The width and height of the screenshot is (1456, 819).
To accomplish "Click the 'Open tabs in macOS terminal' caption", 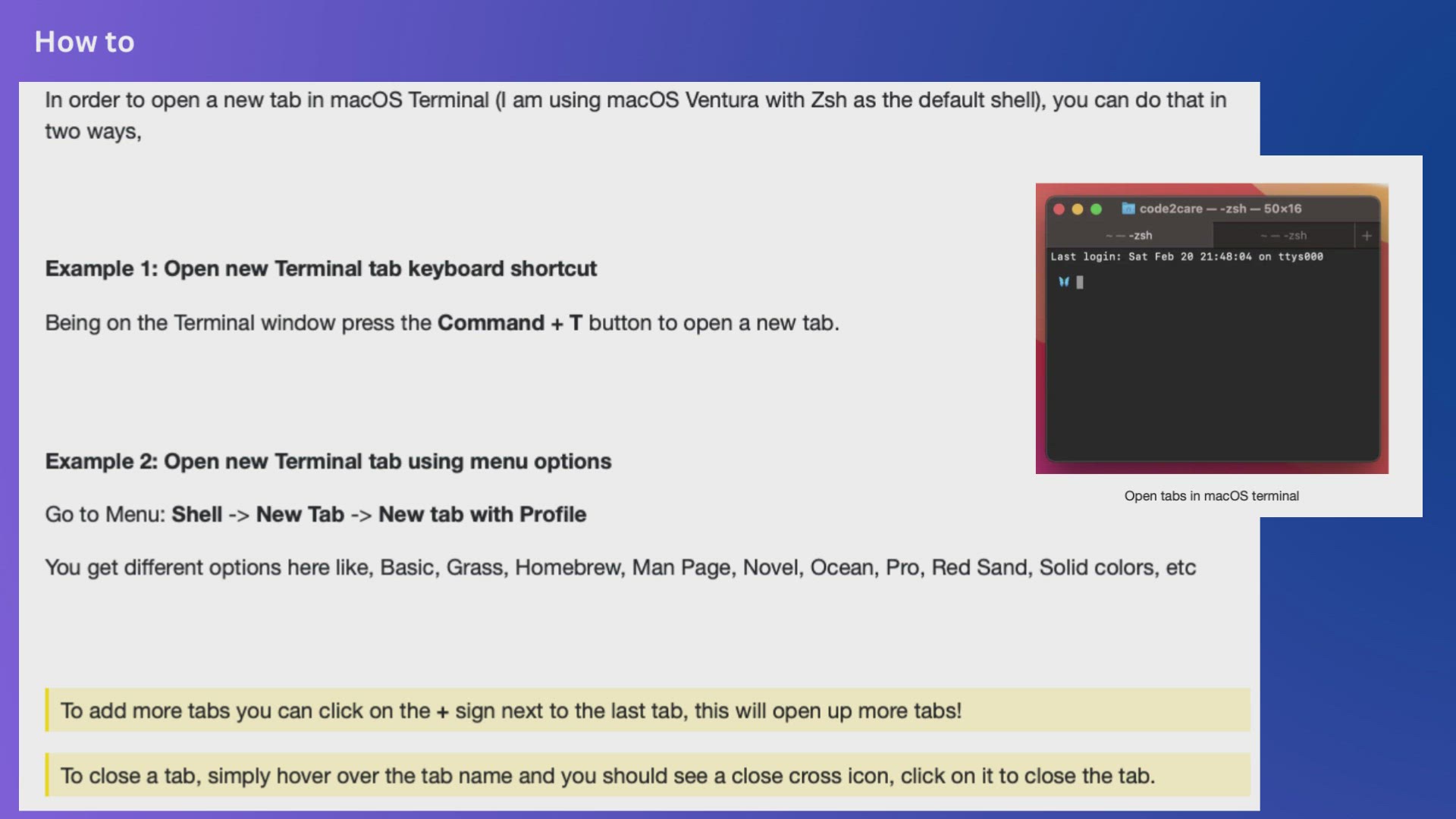I will coord(1211,496).
